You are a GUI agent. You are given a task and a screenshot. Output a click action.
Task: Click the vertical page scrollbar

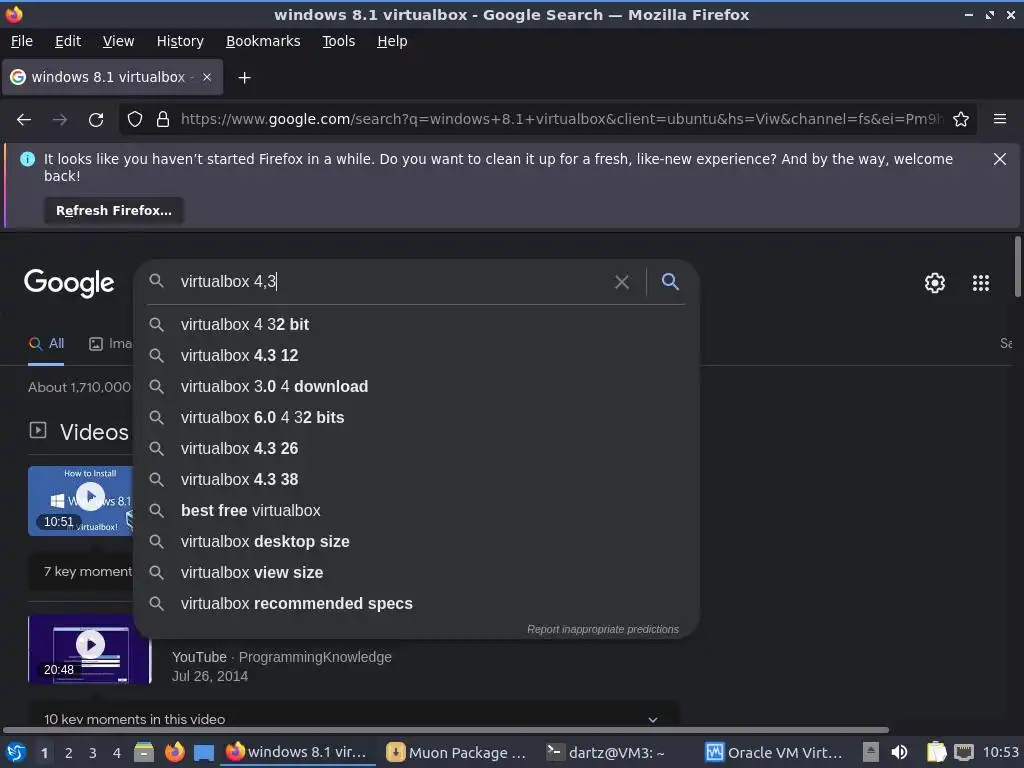pyautogui.click(x=1017, y=266)
